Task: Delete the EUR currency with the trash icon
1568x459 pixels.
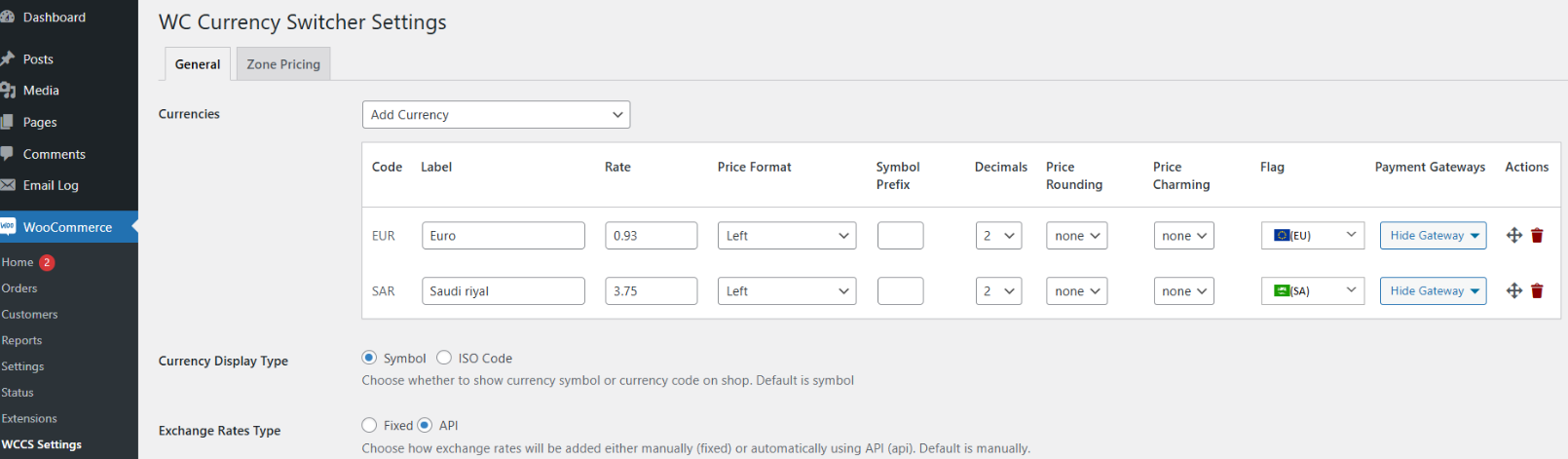Action: [x=1537, y=235]
